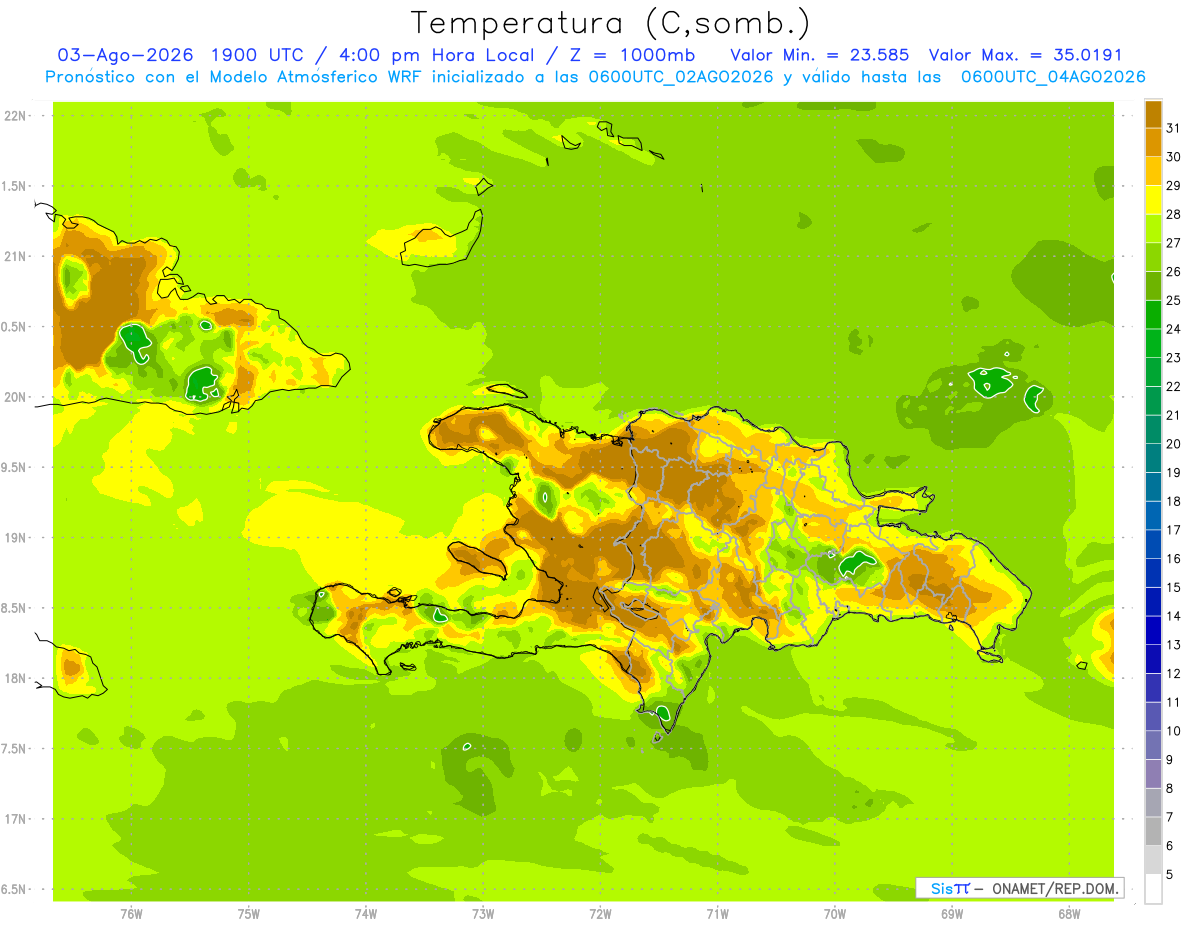1200x927 pixels.
Task: Pick the lime swatch between legend values 27 and 28
Action: 1153,228
